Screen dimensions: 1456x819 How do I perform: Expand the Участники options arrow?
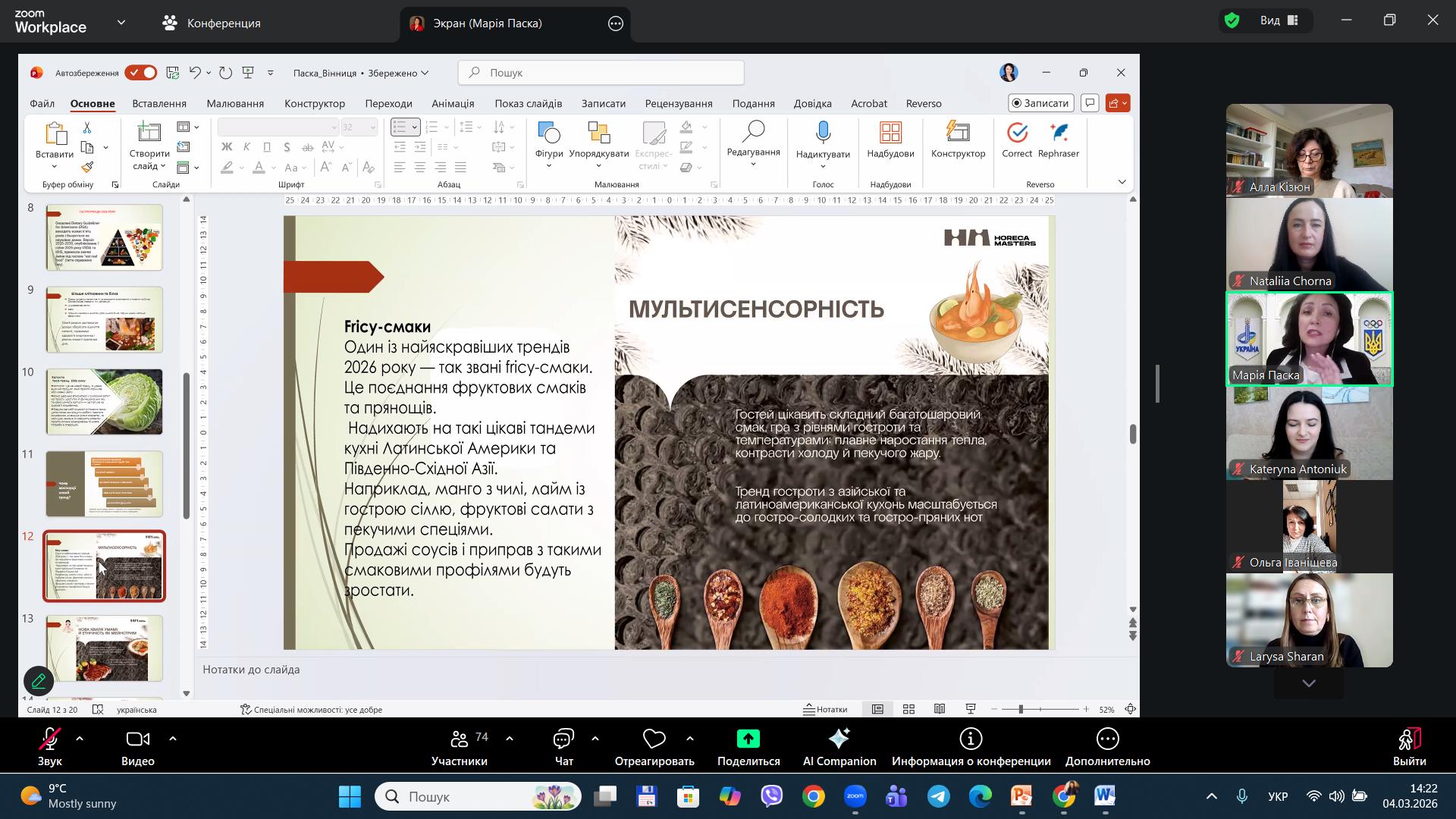pos(510,738)
